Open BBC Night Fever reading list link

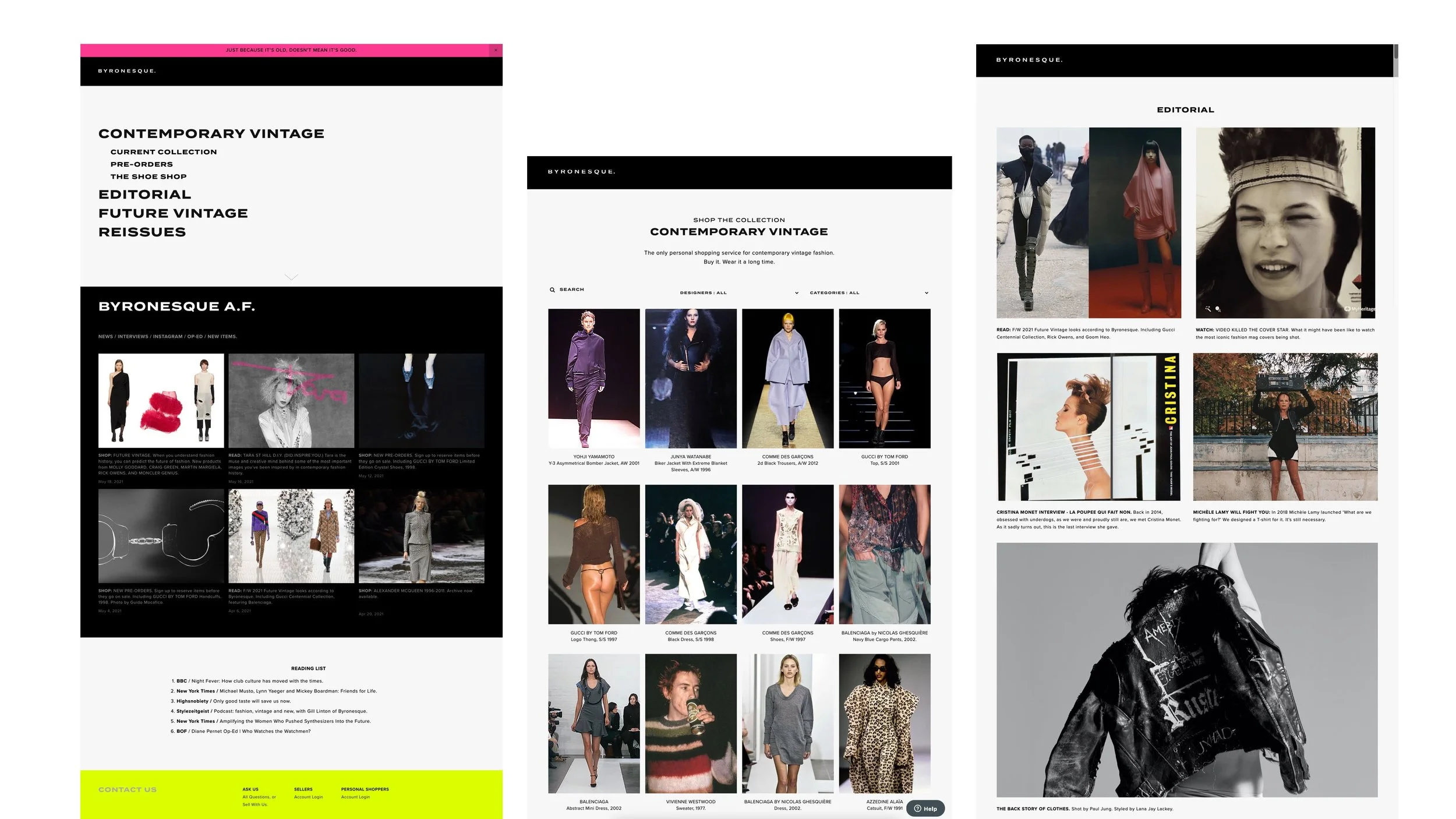point(249,681)
